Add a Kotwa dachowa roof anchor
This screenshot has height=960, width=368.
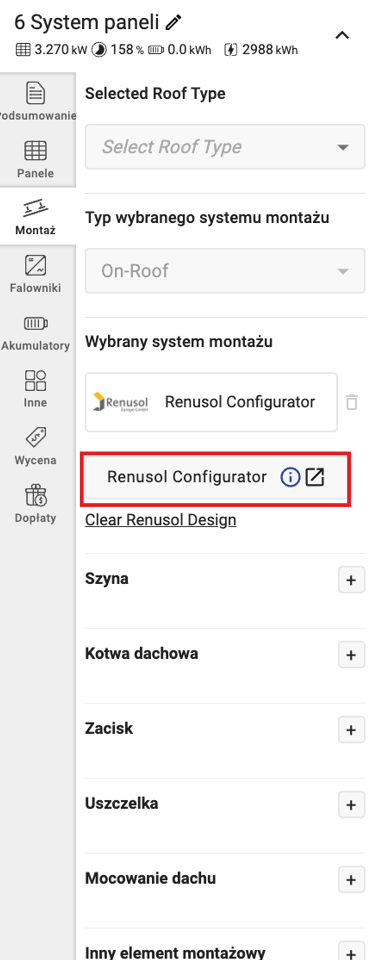pos(351,654)
